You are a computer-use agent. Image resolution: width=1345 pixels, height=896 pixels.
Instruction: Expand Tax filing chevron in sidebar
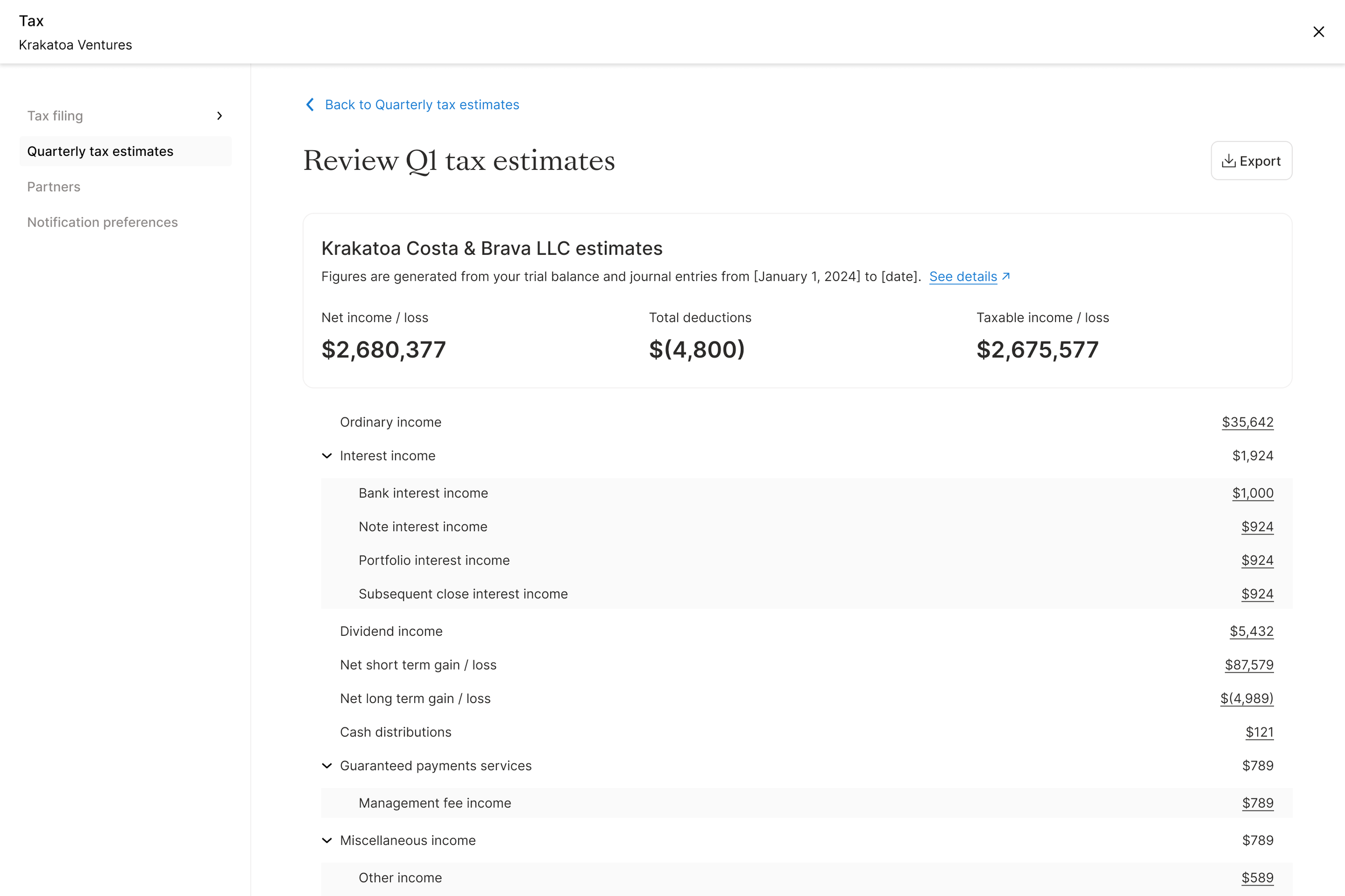click(x=220, y=116)
